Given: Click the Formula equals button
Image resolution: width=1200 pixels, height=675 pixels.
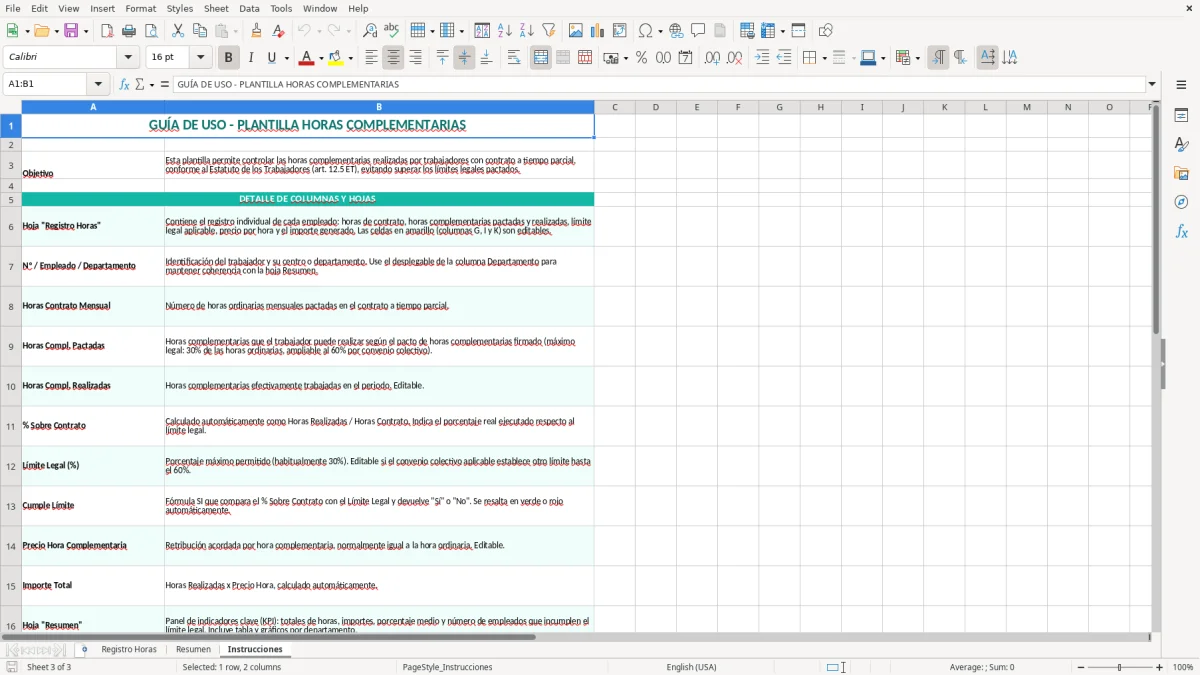Looking at the screenshot, I should coord(165,84).
